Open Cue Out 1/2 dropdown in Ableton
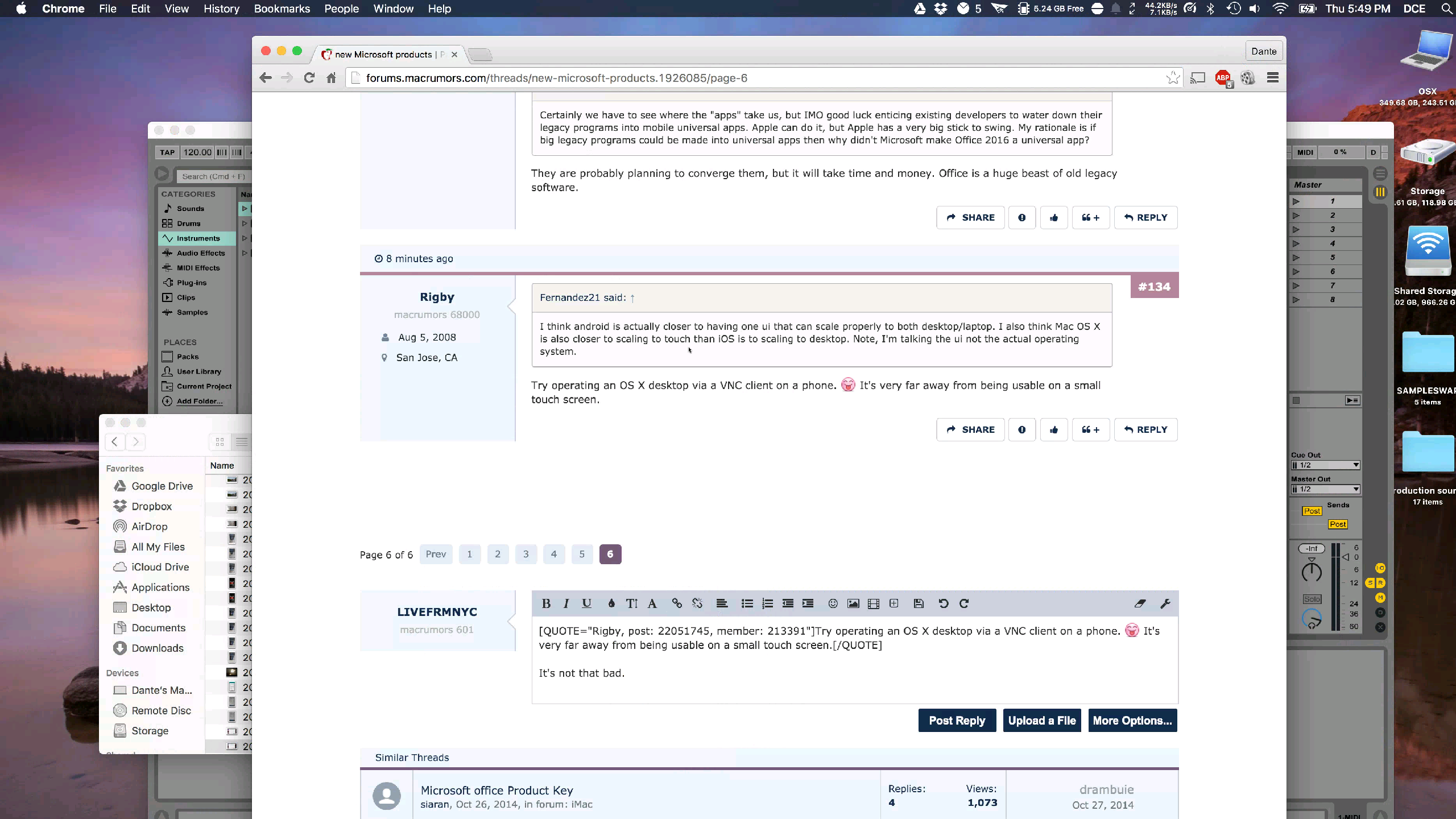Screen dimensions: 1456x819 click(1325, 465)
